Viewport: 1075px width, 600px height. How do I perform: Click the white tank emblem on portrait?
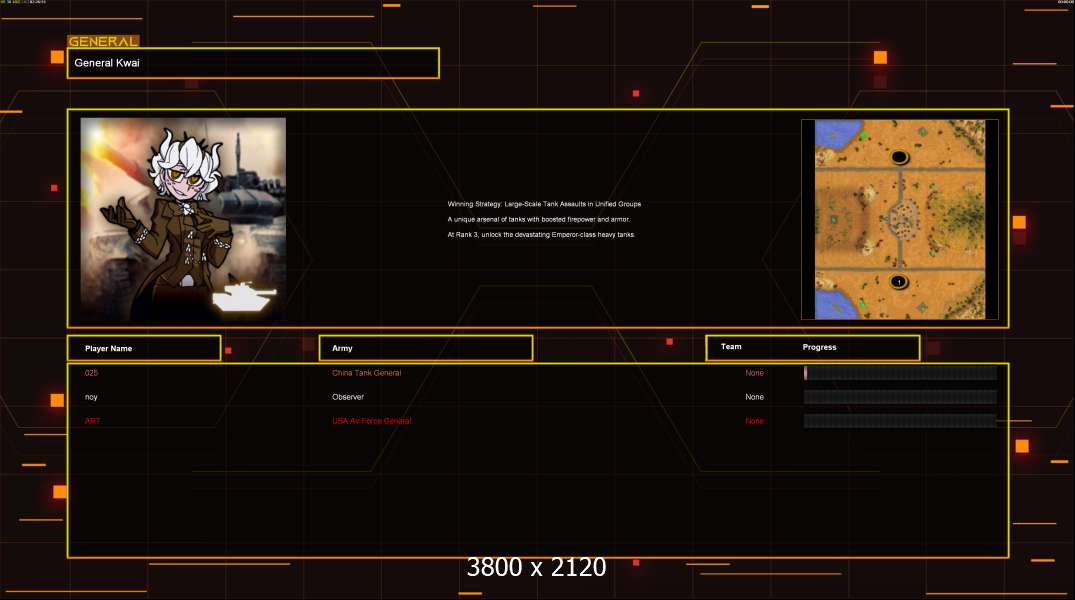[x=244, y=296]
